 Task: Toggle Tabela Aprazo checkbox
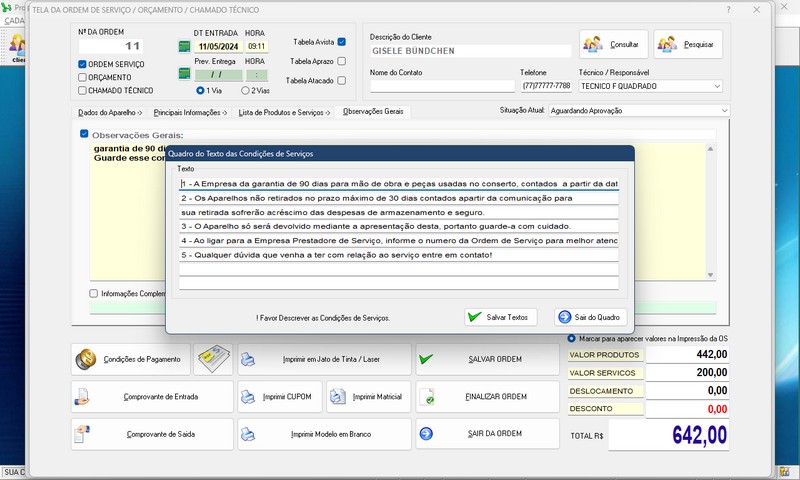coord(342,61)
